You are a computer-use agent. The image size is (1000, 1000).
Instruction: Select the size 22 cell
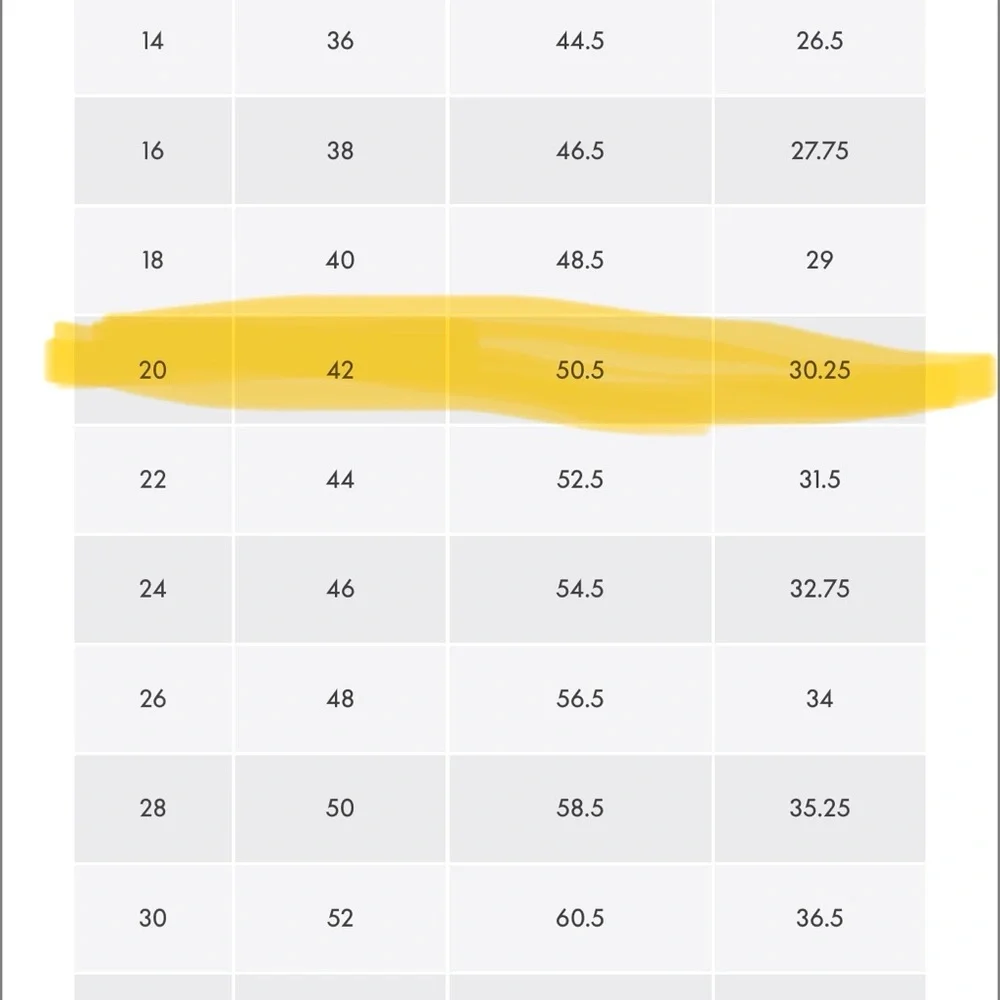pyautogui.click(x=153, y=480)
